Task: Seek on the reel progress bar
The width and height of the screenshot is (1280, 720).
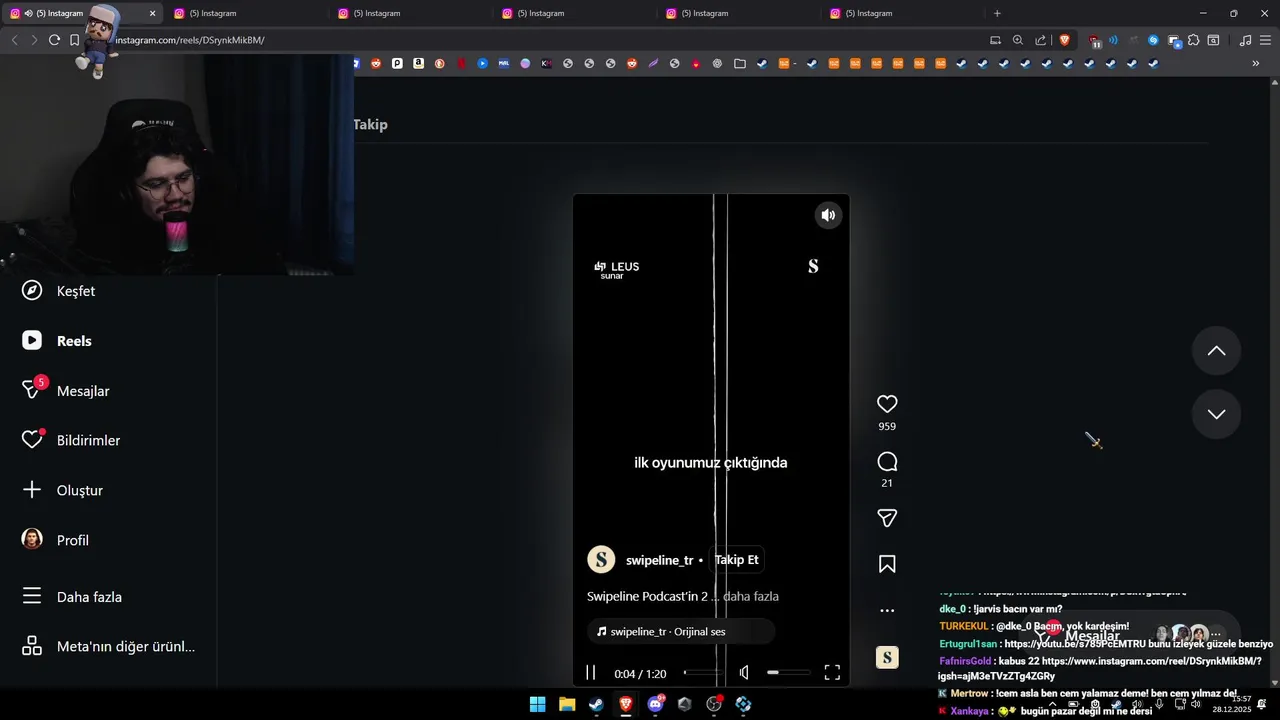Action: pos(701,673)
